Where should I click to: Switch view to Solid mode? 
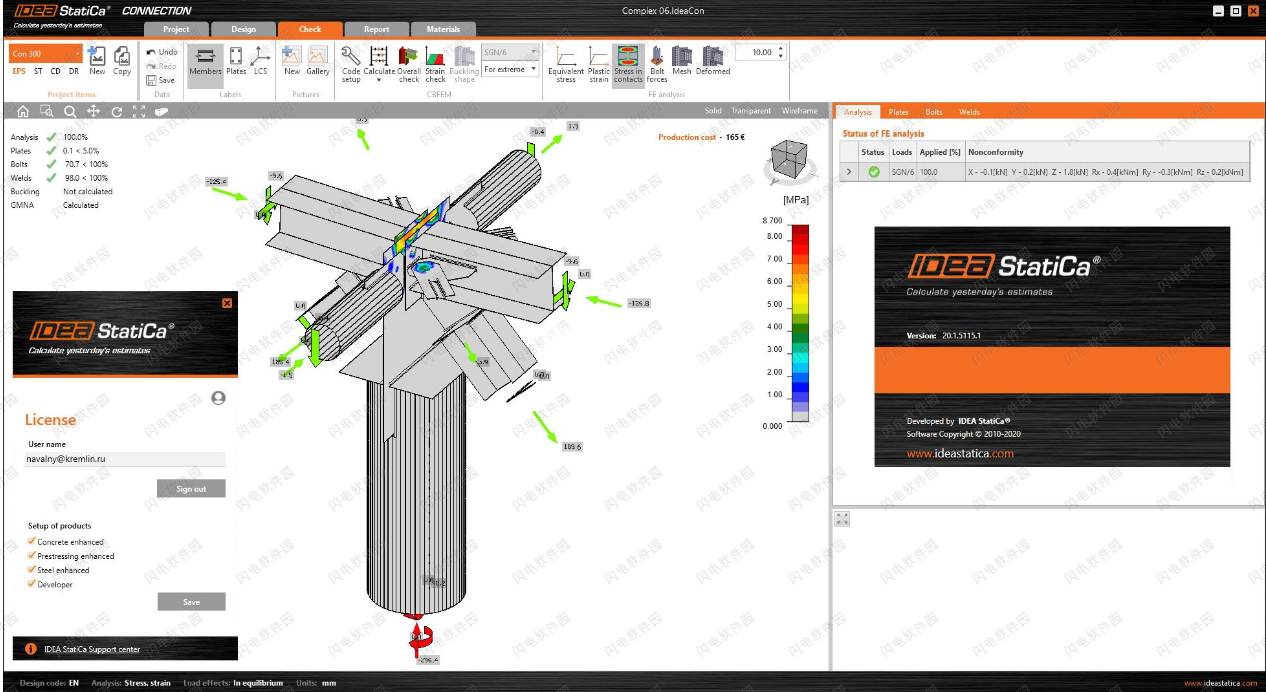click(712, 111)
